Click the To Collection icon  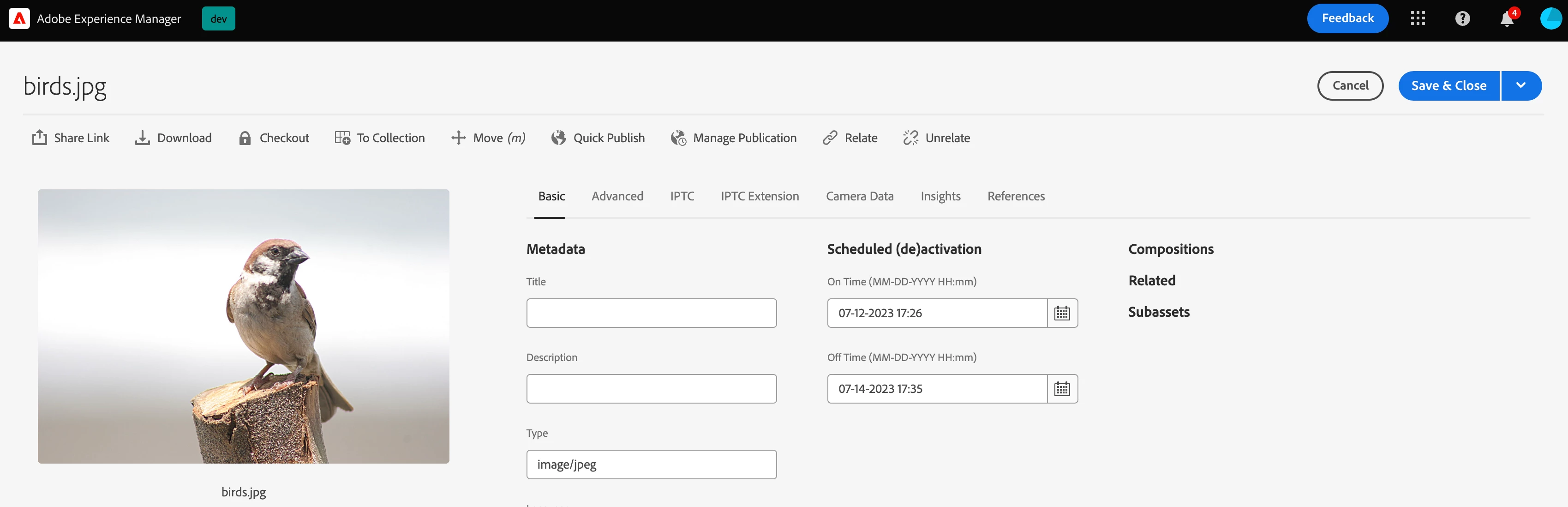342,138
